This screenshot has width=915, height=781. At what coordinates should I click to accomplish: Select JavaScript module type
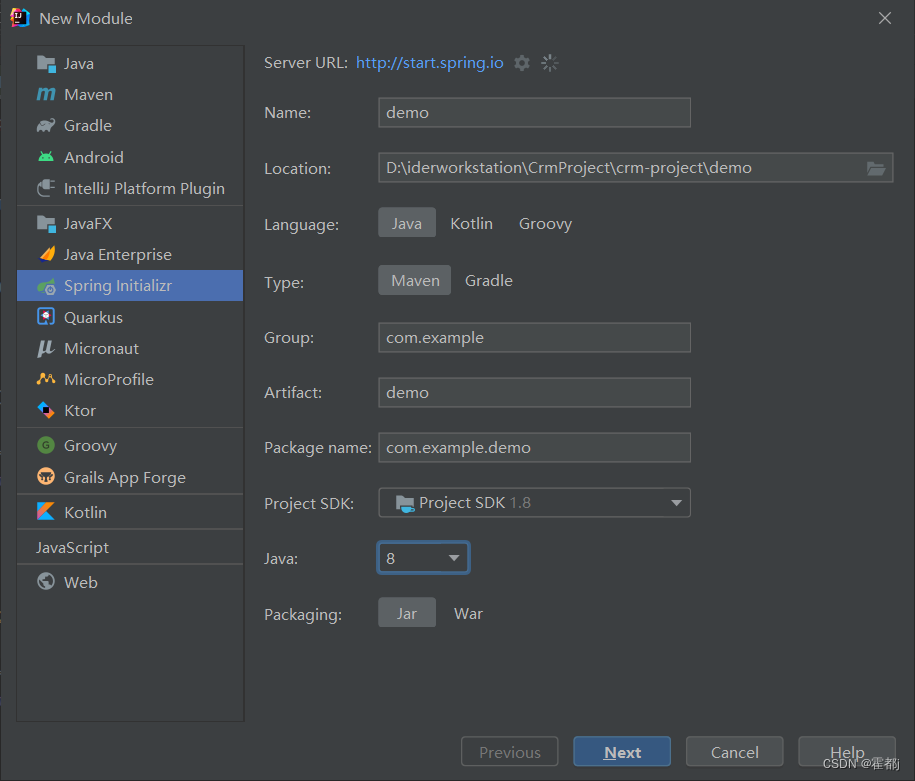pos(130,547)
